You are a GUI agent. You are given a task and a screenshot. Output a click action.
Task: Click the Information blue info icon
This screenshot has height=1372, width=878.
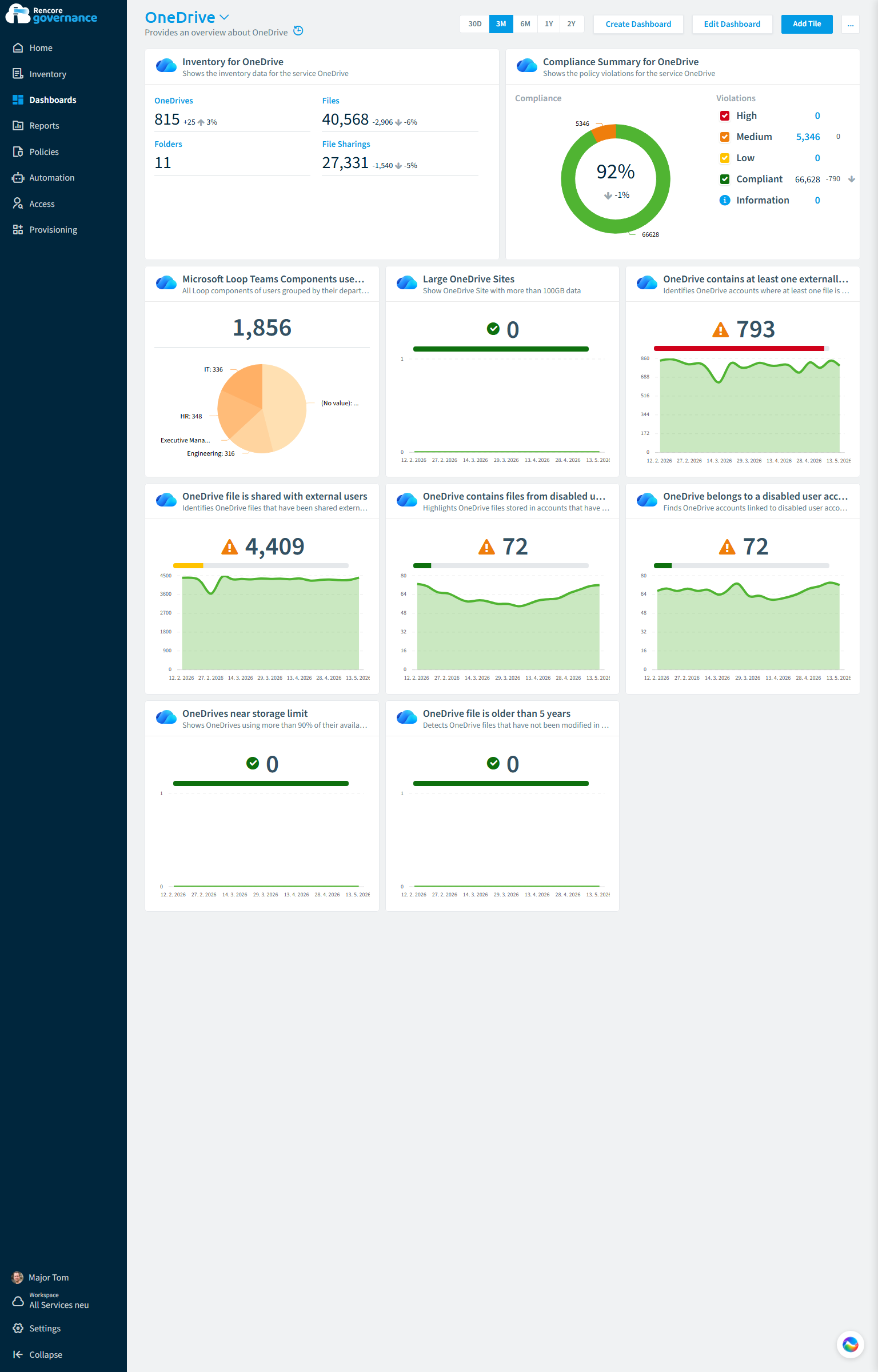tap(725, 200)
